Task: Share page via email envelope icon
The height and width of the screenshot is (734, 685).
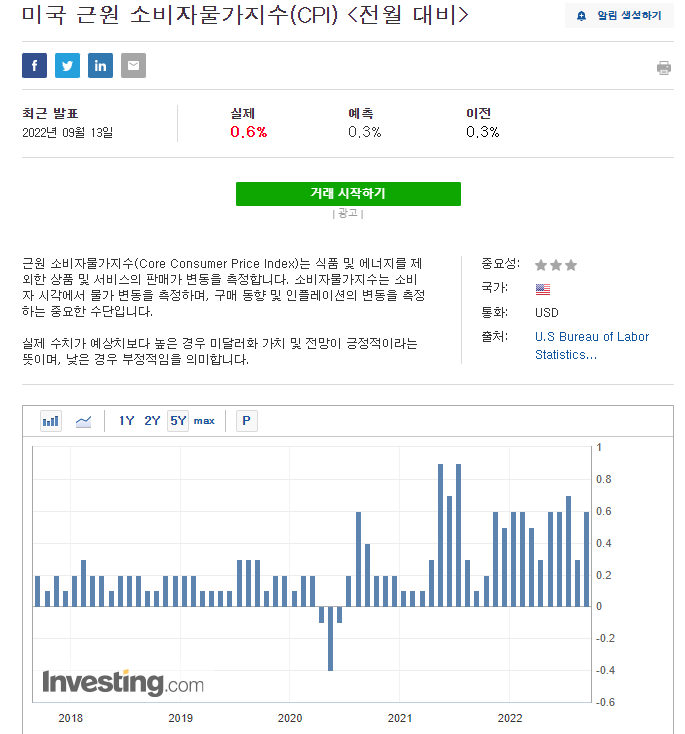Action: pyautogui.click(x=133, y=66)
